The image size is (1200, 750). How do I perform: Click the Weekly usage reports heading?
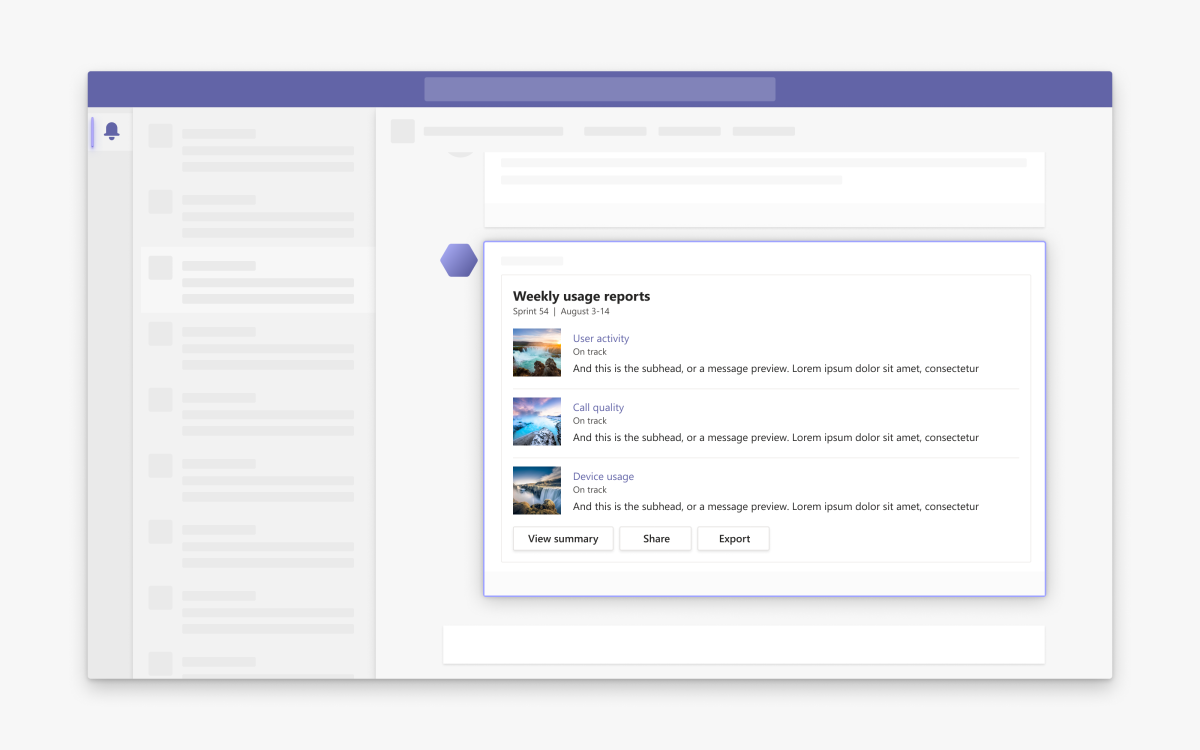click(582, 296)
